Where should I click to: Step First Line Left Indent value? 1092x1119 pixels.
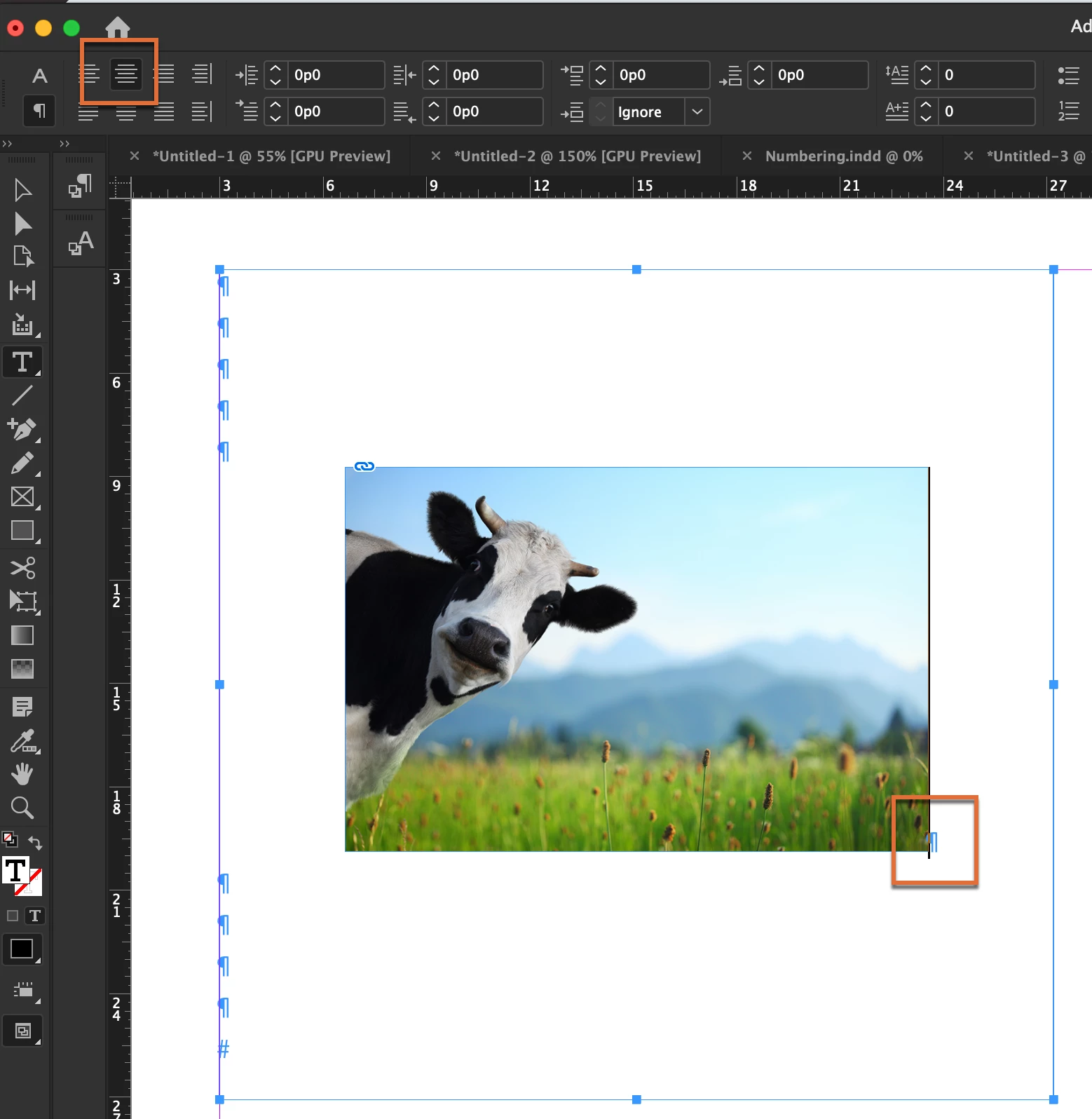275,111
